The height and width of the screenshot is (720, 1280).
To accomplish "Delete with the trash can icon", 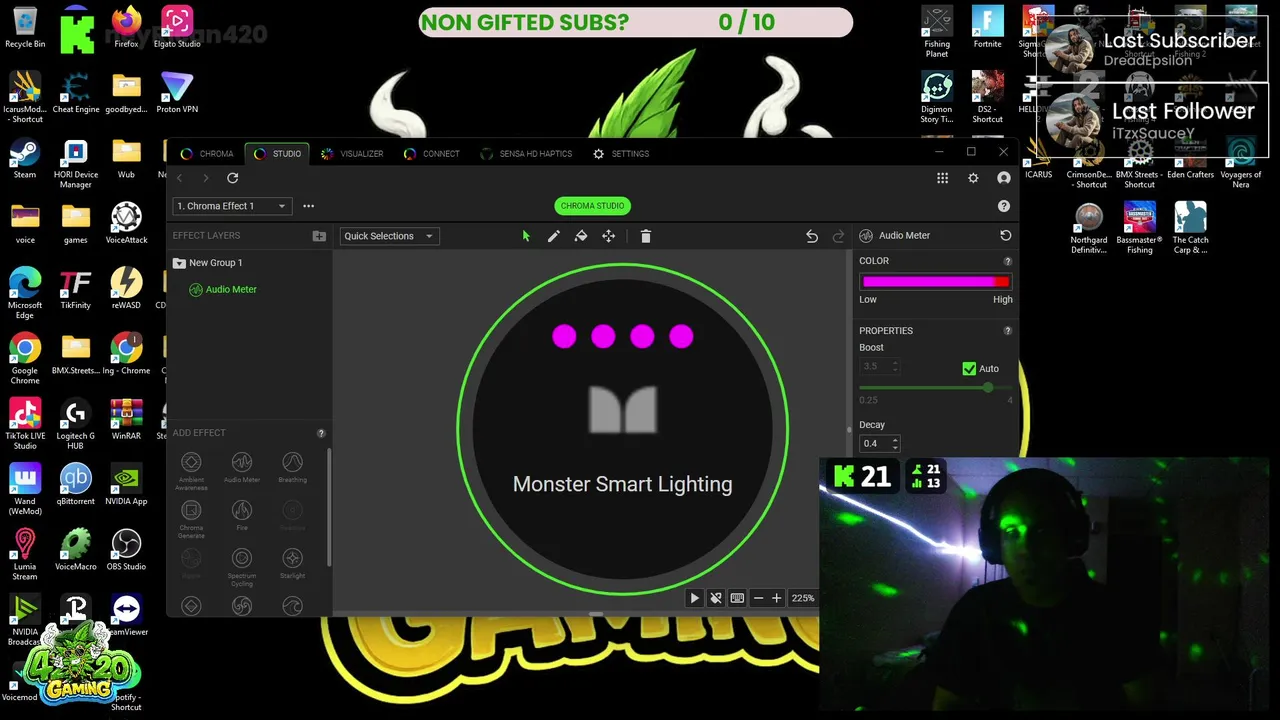I will [646, 236].
